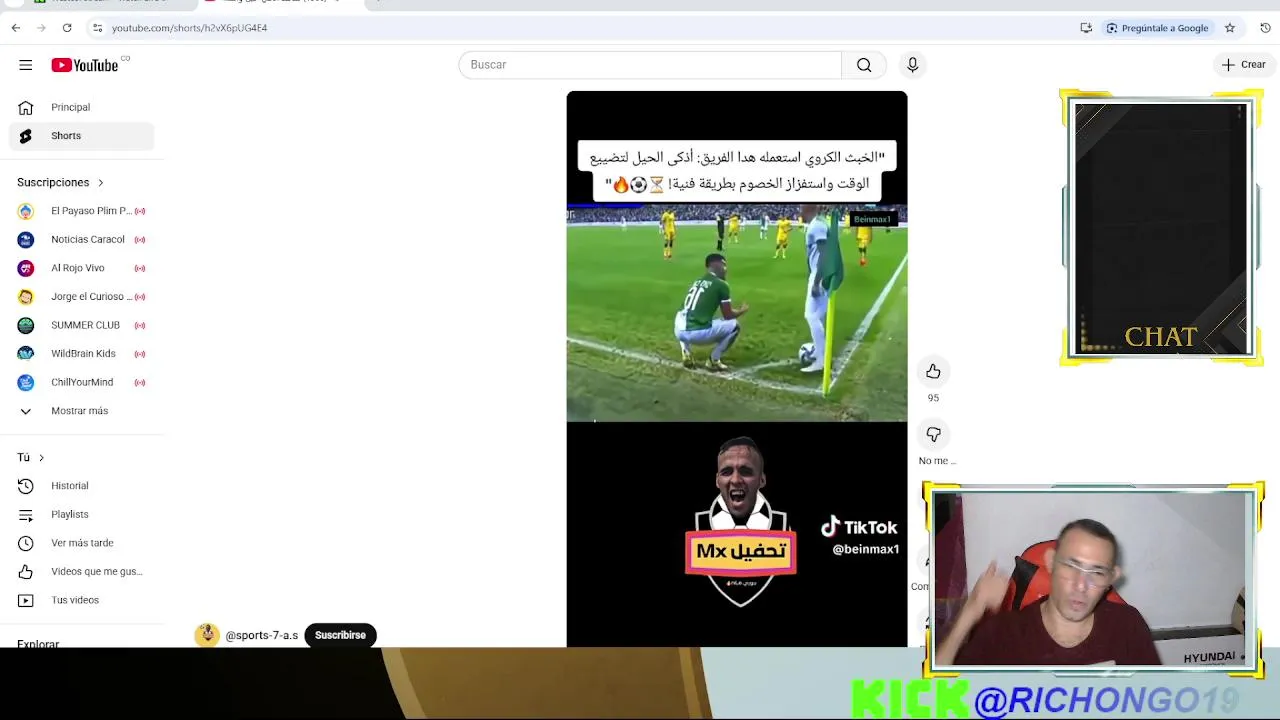Click the address bar URL
Image resolution: width=1280 pixels, height=720 pixels.
pyautogui.click(x=189, y=28)
